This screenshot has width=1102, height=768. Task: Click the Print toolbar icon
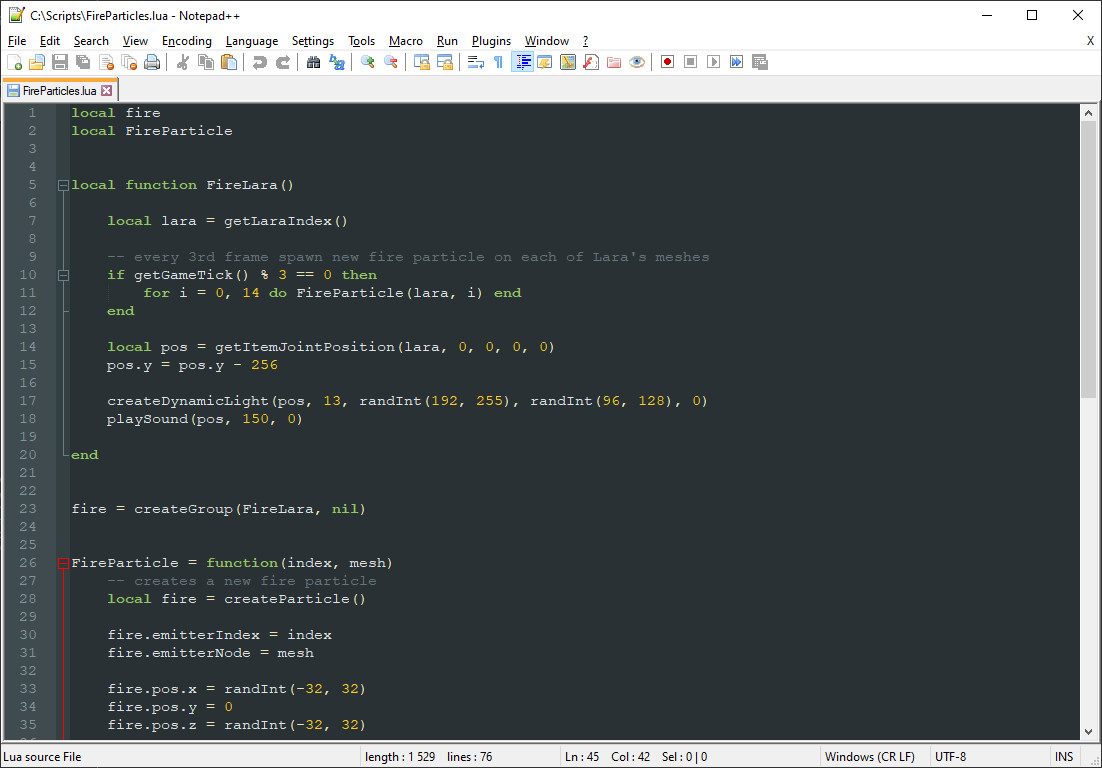point(152,62)
